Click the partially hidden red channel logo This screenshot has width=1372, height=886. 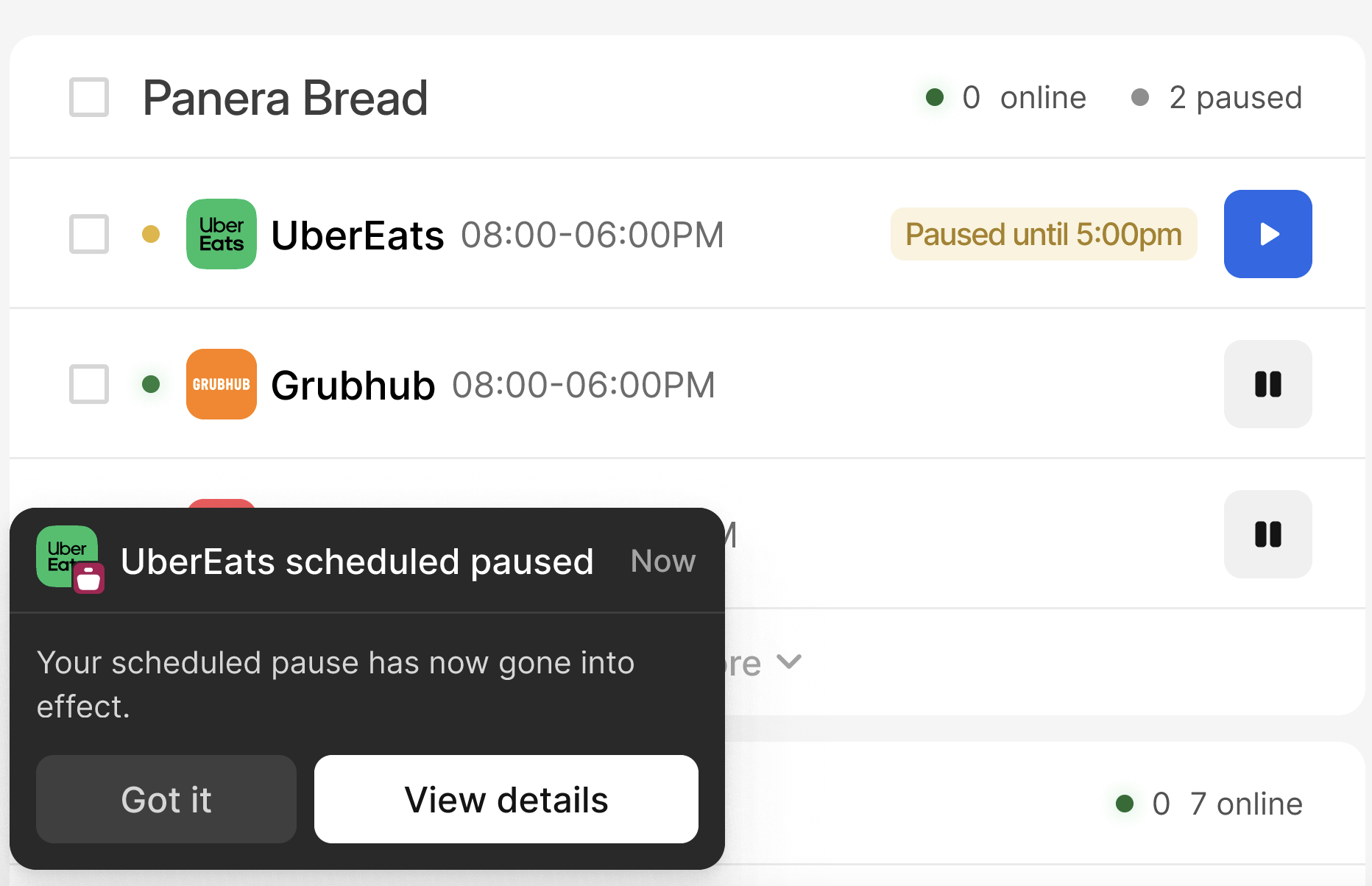(222, 503)
